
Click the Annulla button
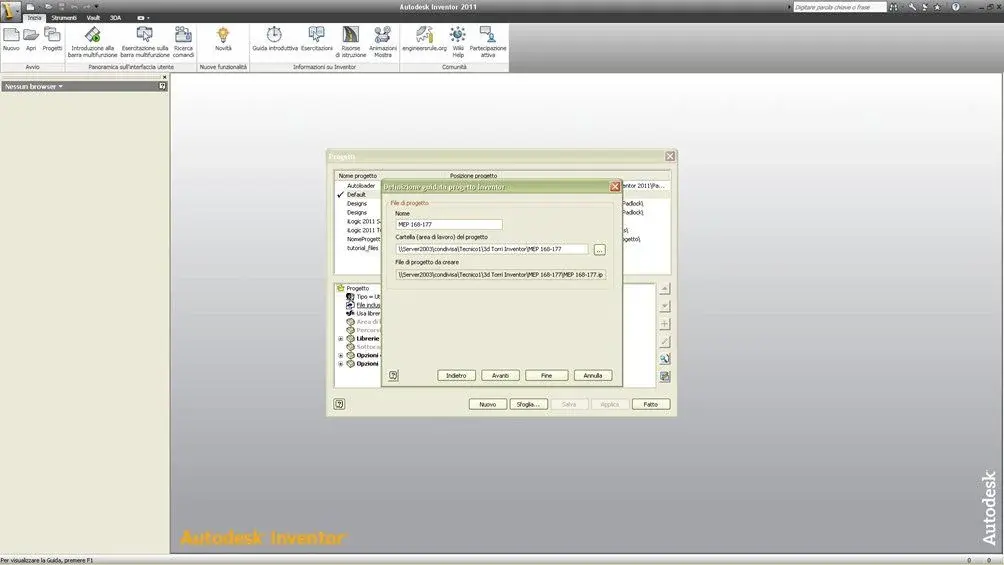click(593, 375)
